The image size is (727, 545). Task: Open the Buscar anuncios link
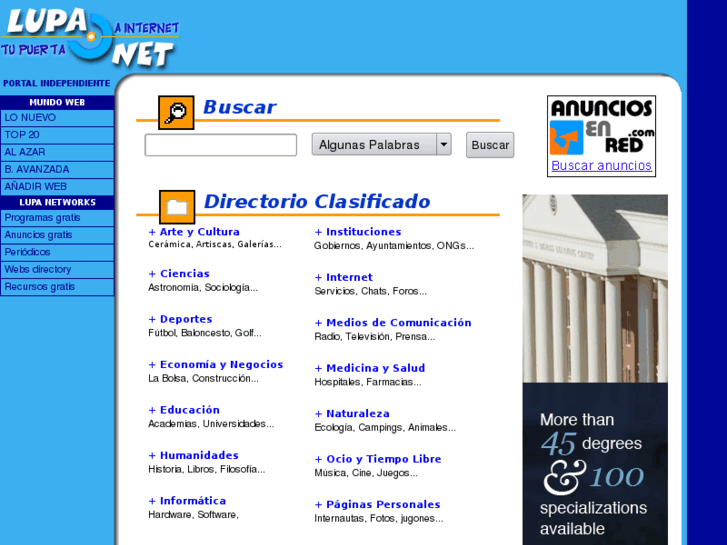[601, 166]
